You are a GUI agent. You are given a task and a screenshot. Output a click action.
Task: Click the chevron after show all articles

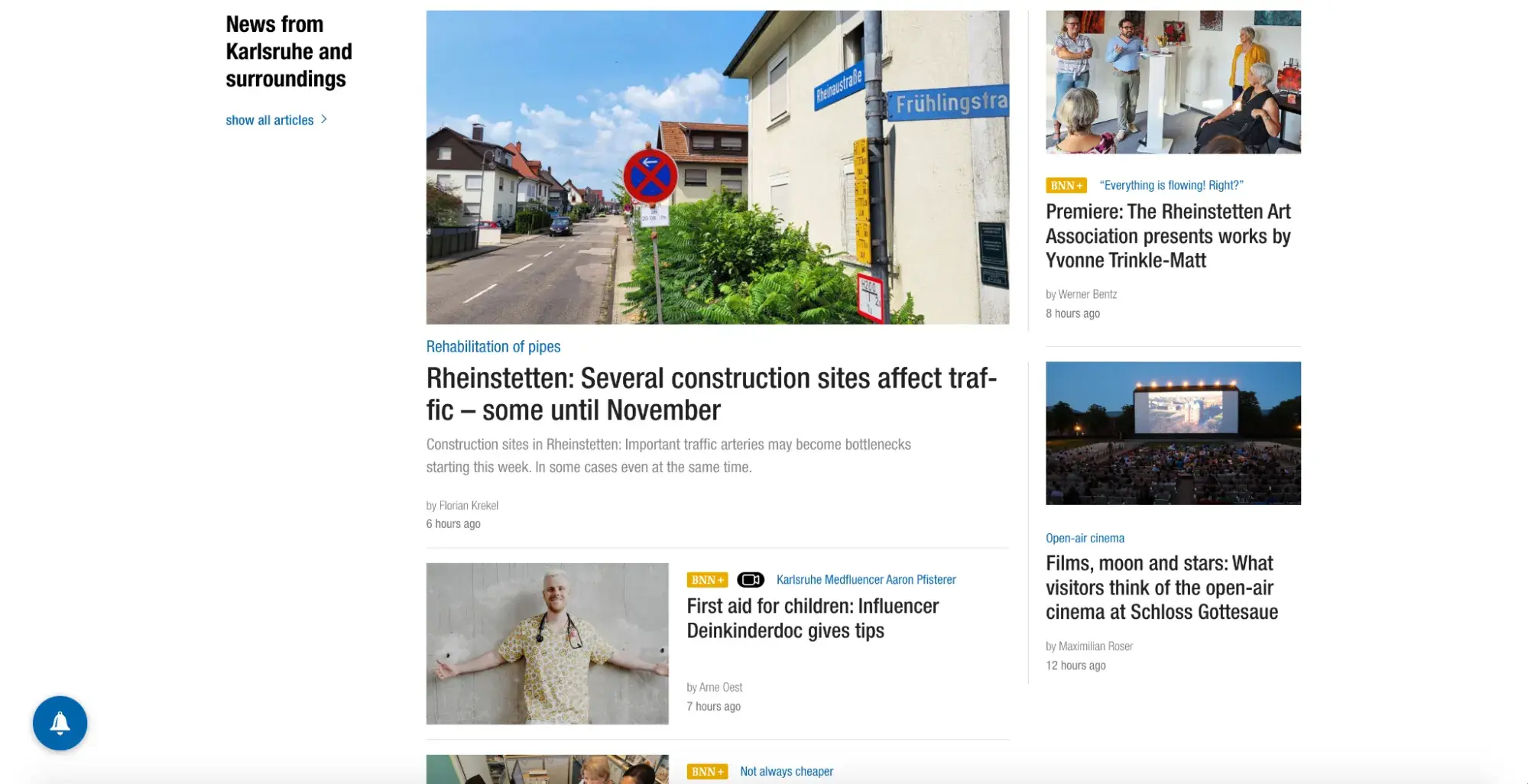coord(324,119)
